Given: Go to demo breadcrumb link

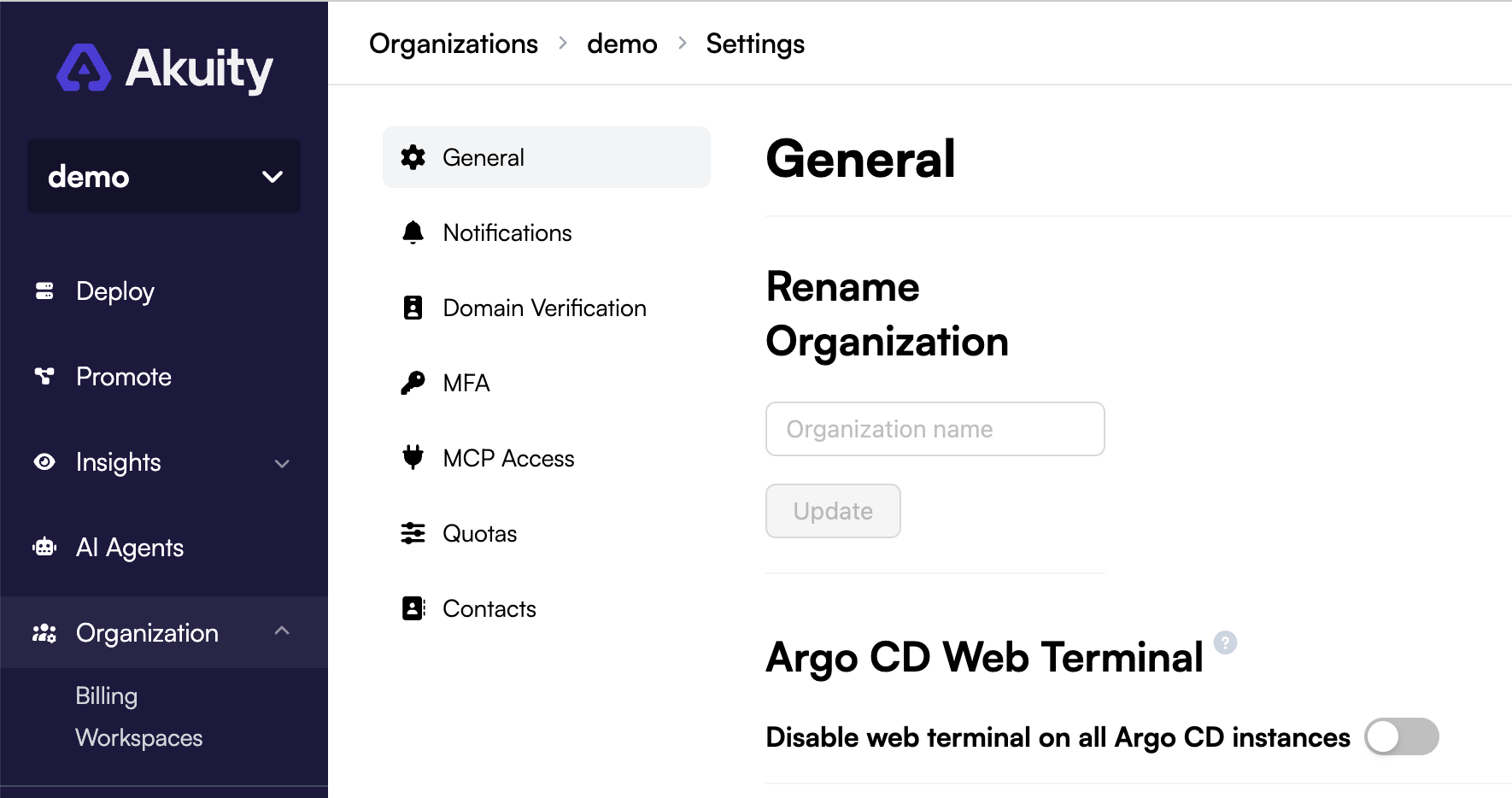Looking at the screenshot, I should pyautogui.click(x=622, y=44).
